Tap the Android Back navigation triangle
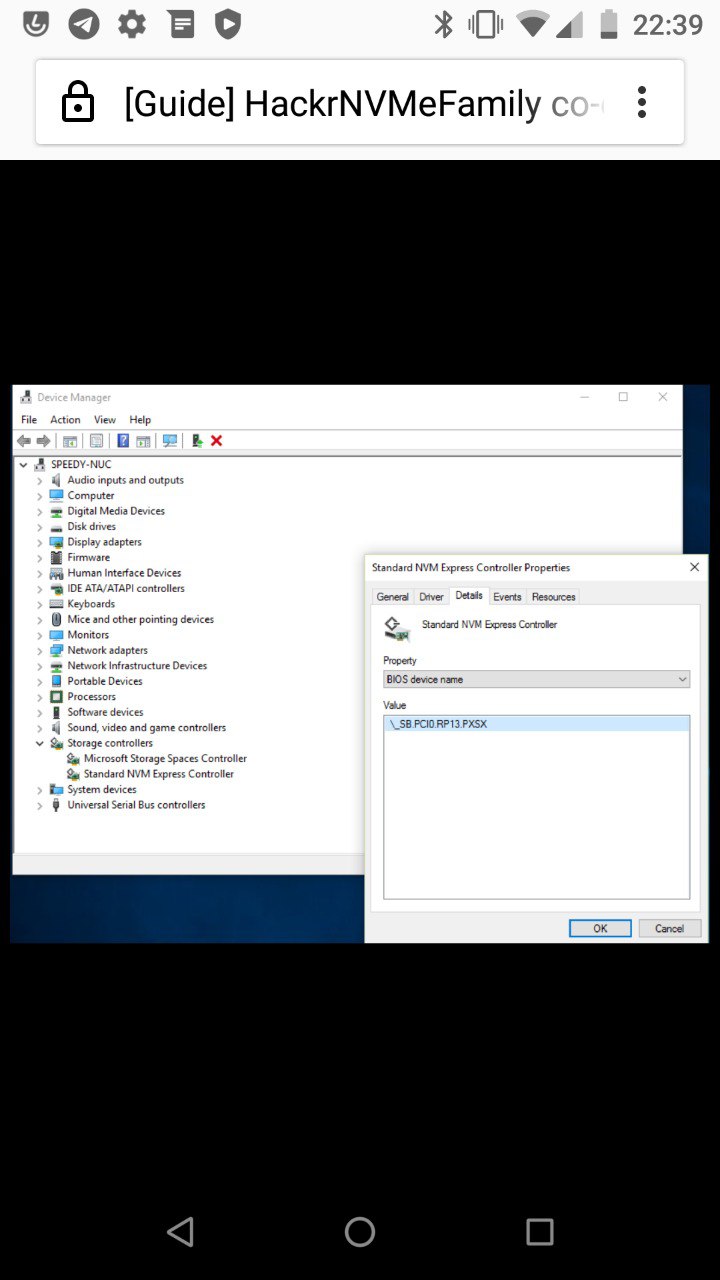 [x=180, y=1231]
